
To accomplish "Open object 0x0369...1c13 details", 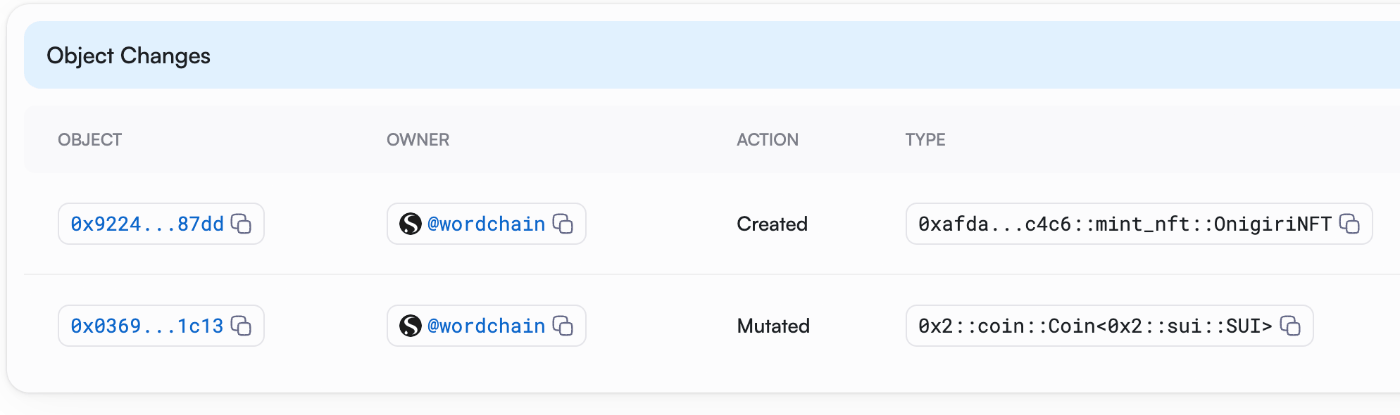I will click(x=147, y=326).
